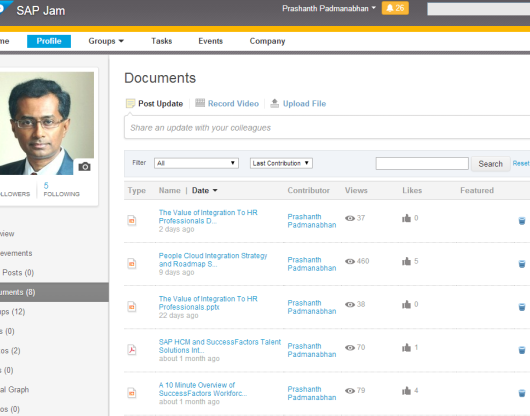Open the Last Contribution sort dropdown
The width and height of the screenshot is (530, 416).
tap(281, 163)
